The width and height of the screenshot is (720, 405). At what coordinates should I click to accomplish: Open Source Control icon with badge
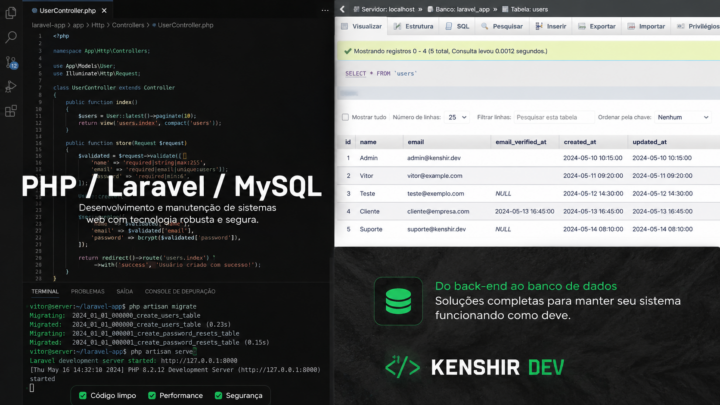point(11,62)
